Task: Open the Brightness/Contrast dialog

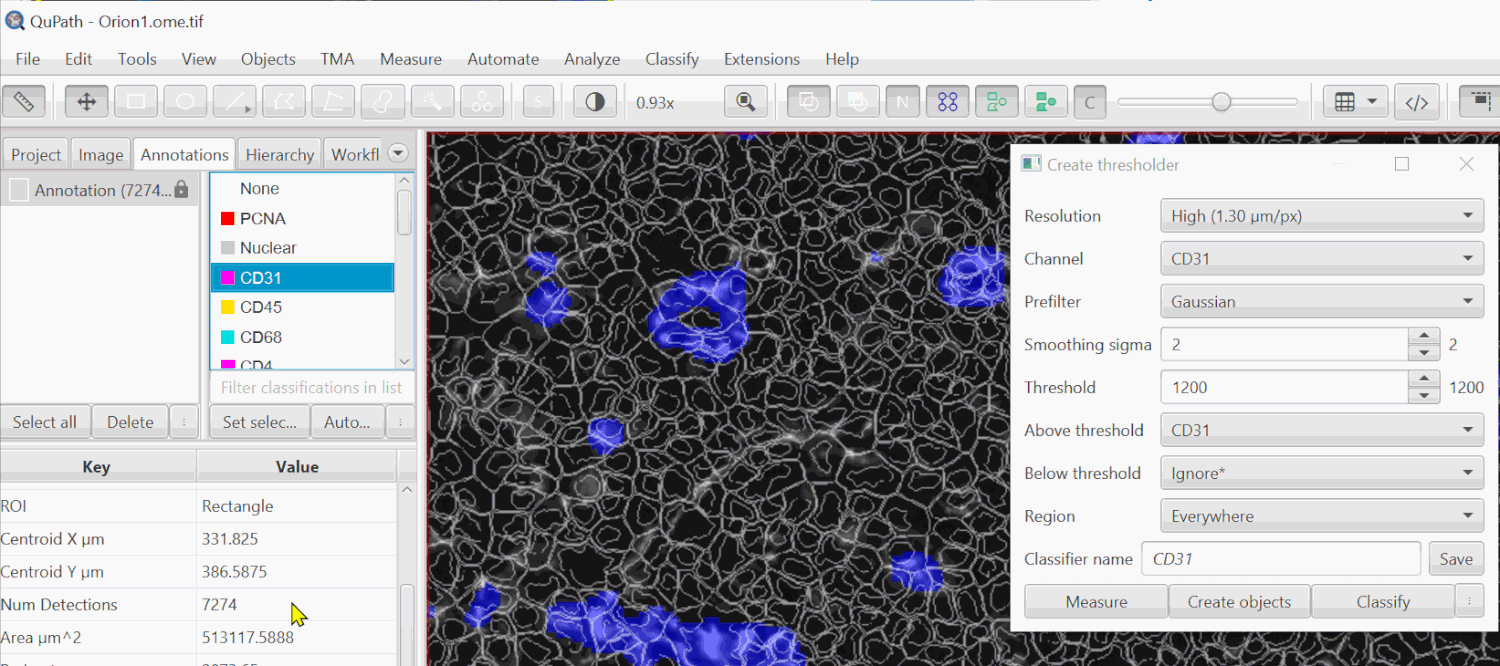Action: tap(595, 102)
